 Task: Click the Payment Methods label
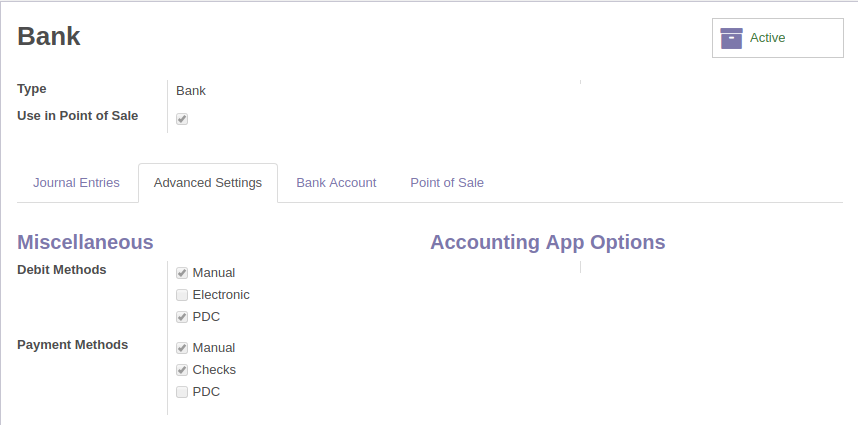coord(73,344)
